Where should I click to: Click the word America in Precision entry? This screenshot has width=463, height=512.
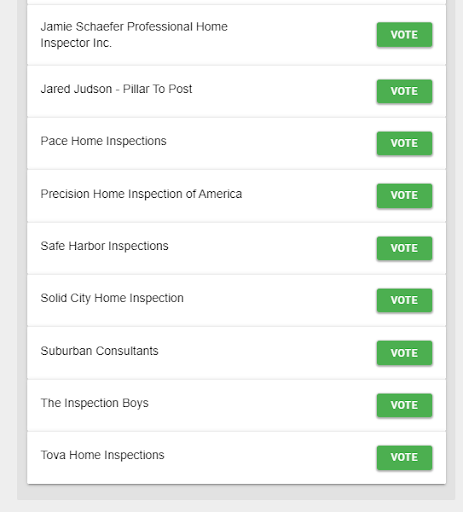220,194
